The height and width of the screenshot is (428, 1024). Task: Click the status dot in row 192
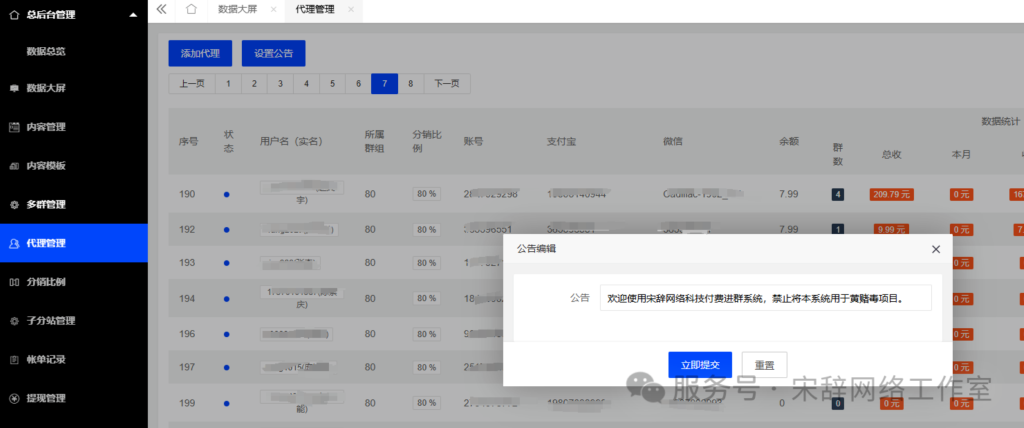coord(226,229)
